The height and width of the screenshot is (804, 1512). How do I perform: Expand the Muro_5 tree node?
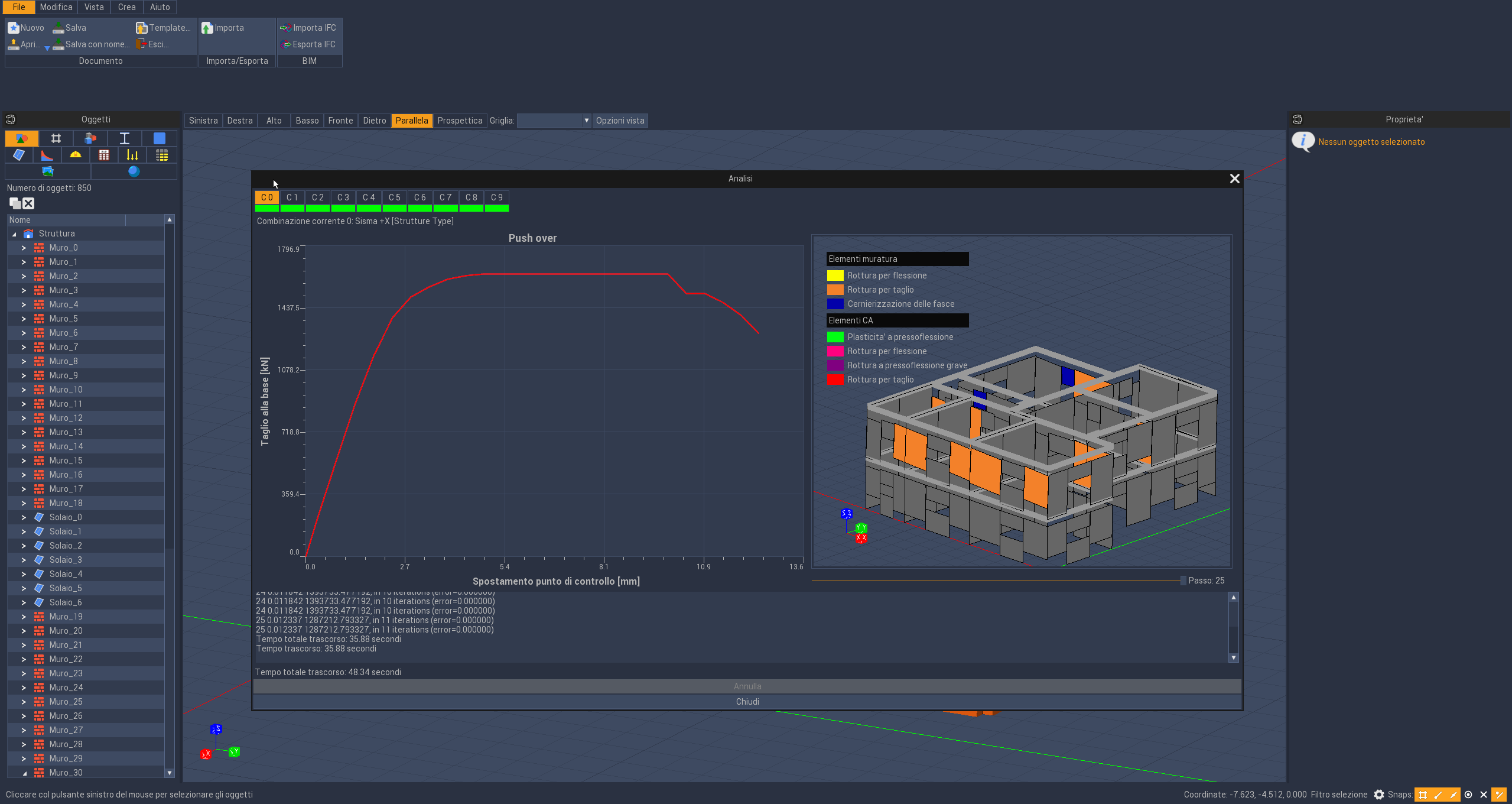(24, 319)
